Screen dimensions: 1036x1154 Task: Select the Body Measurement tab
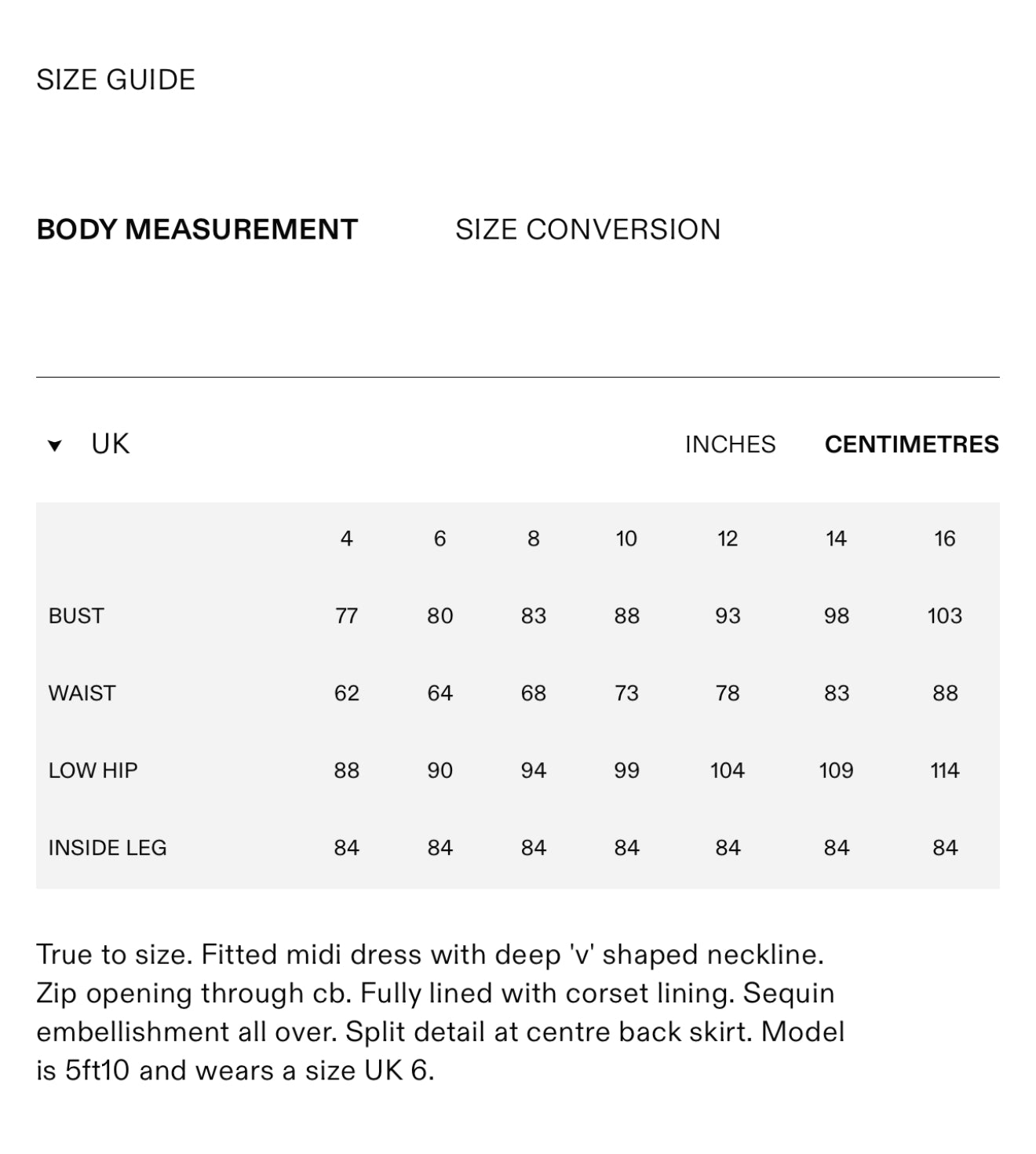[197, 229]
